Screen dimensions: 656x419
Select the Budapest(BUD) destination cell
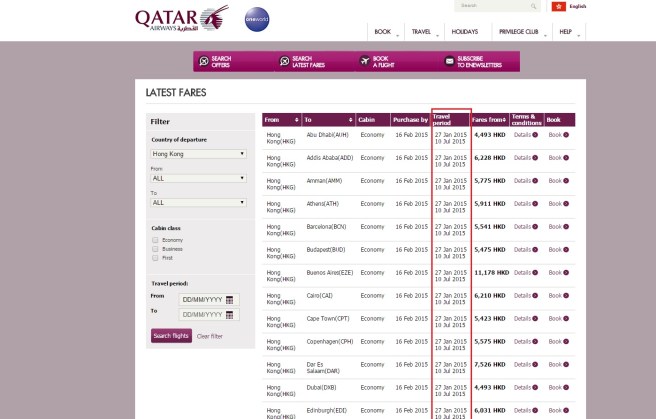coord(325,250)
